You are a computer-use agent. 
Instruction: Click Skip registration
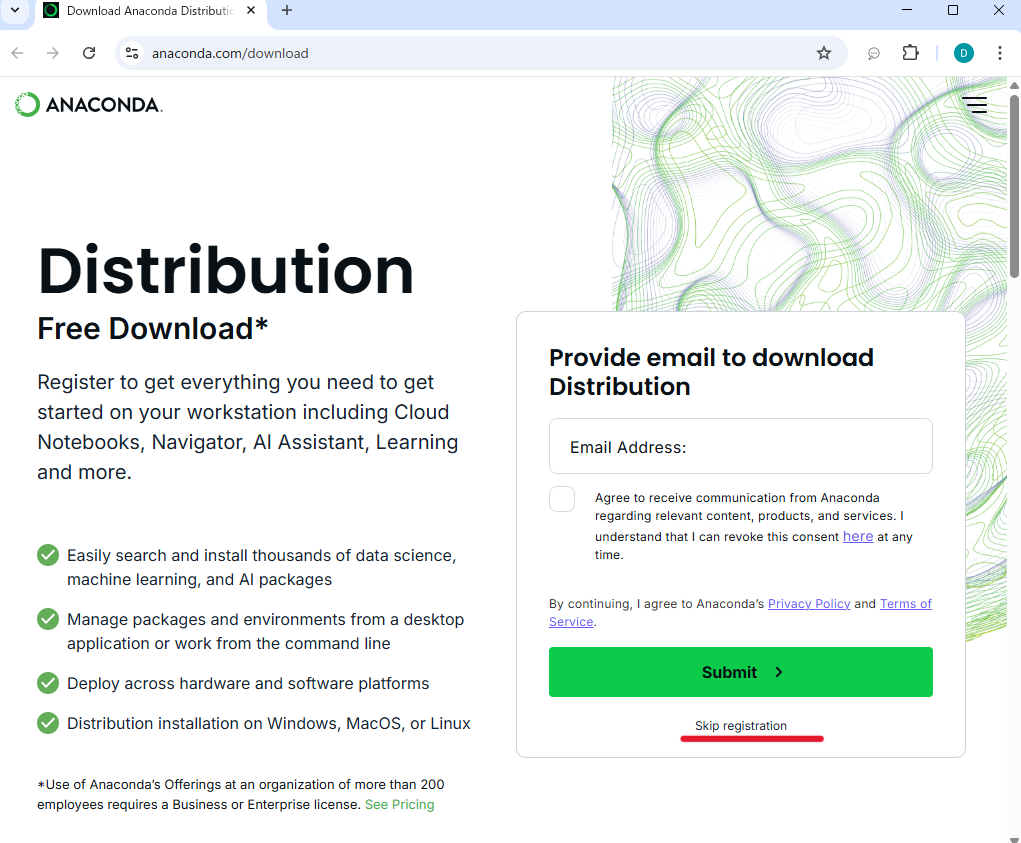(x=740, y=725)
